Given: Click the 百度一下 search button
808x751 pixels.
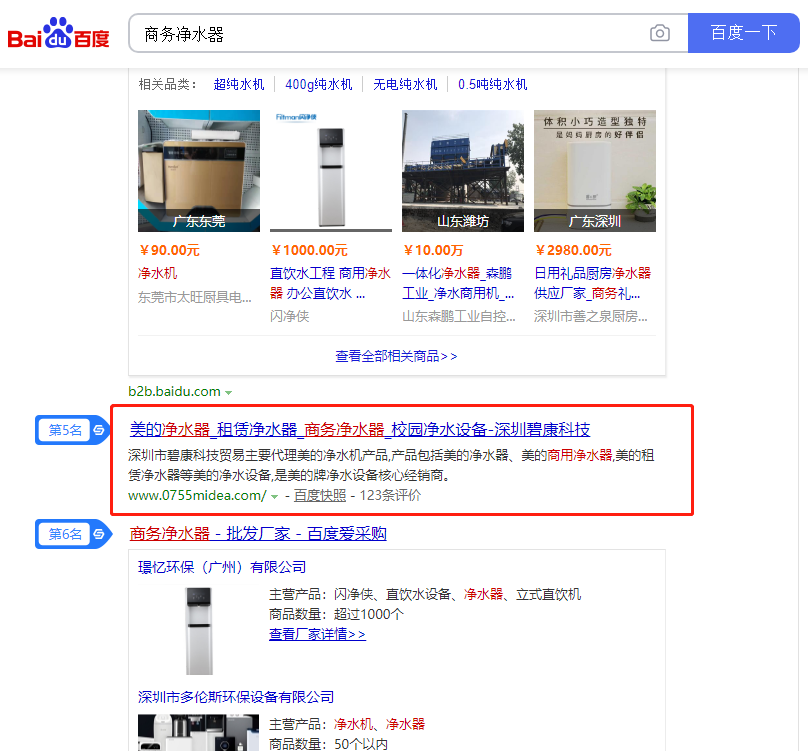Looking at the screenshot, I should (744, 33).
